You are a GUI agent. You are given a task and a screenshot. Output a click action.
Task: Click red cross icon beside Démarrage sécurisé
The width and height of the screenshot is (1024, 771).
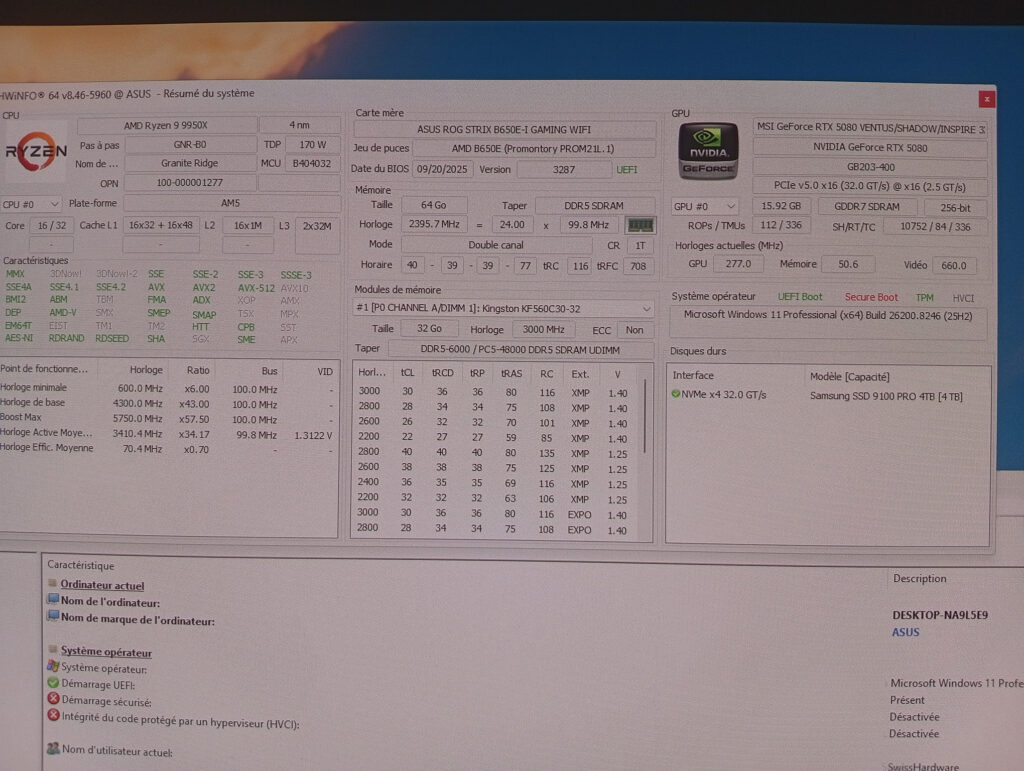pyautogui.click(x=54, y=699)
